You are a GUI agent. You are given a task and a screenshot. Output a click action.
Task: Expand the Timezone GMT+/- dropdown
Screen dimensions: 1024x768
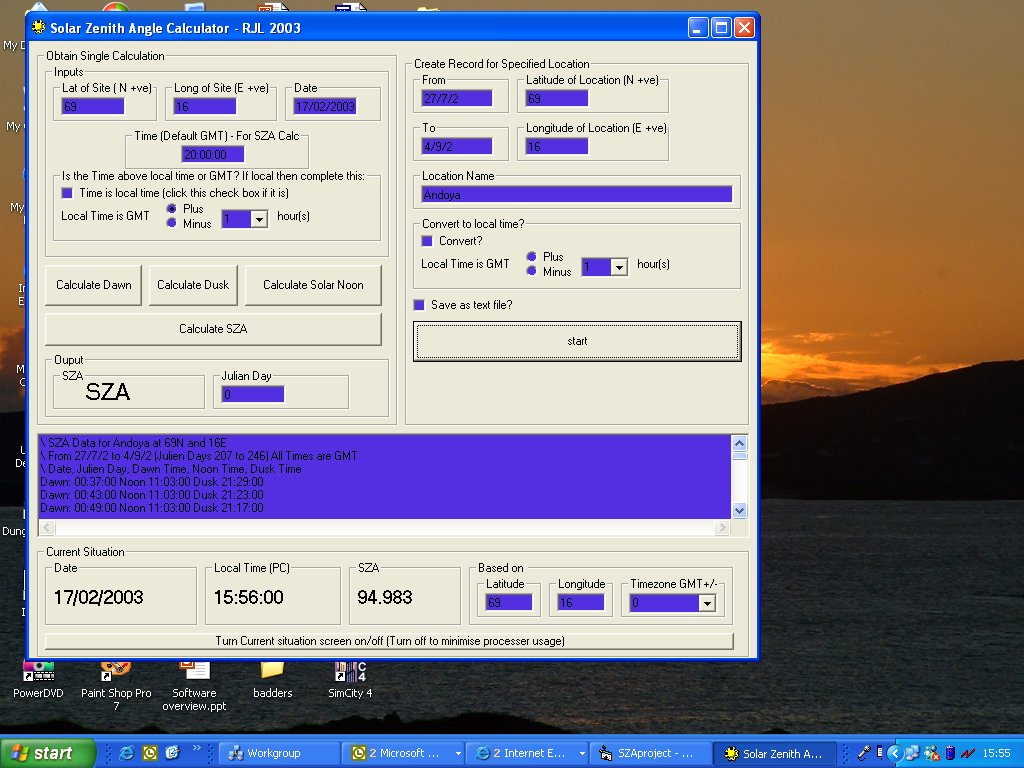tap(708, 603)
